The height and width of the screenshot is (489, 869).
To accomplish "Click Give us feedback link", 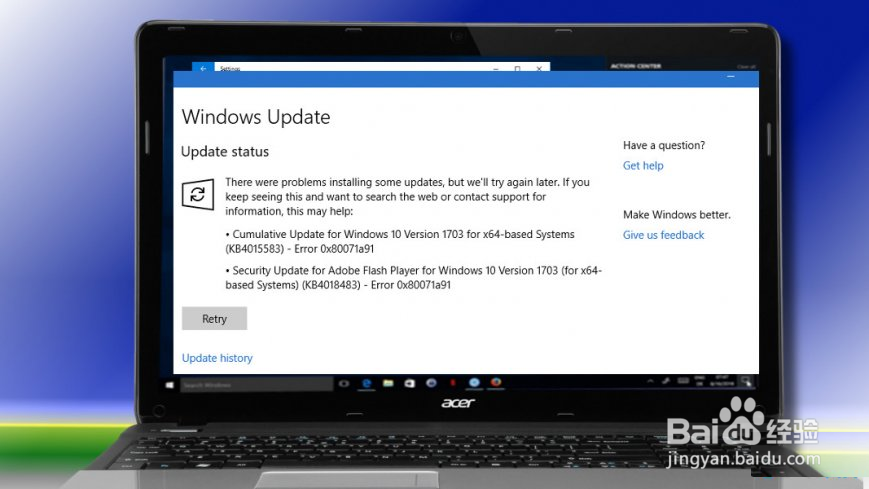I will tap(663, 235).
